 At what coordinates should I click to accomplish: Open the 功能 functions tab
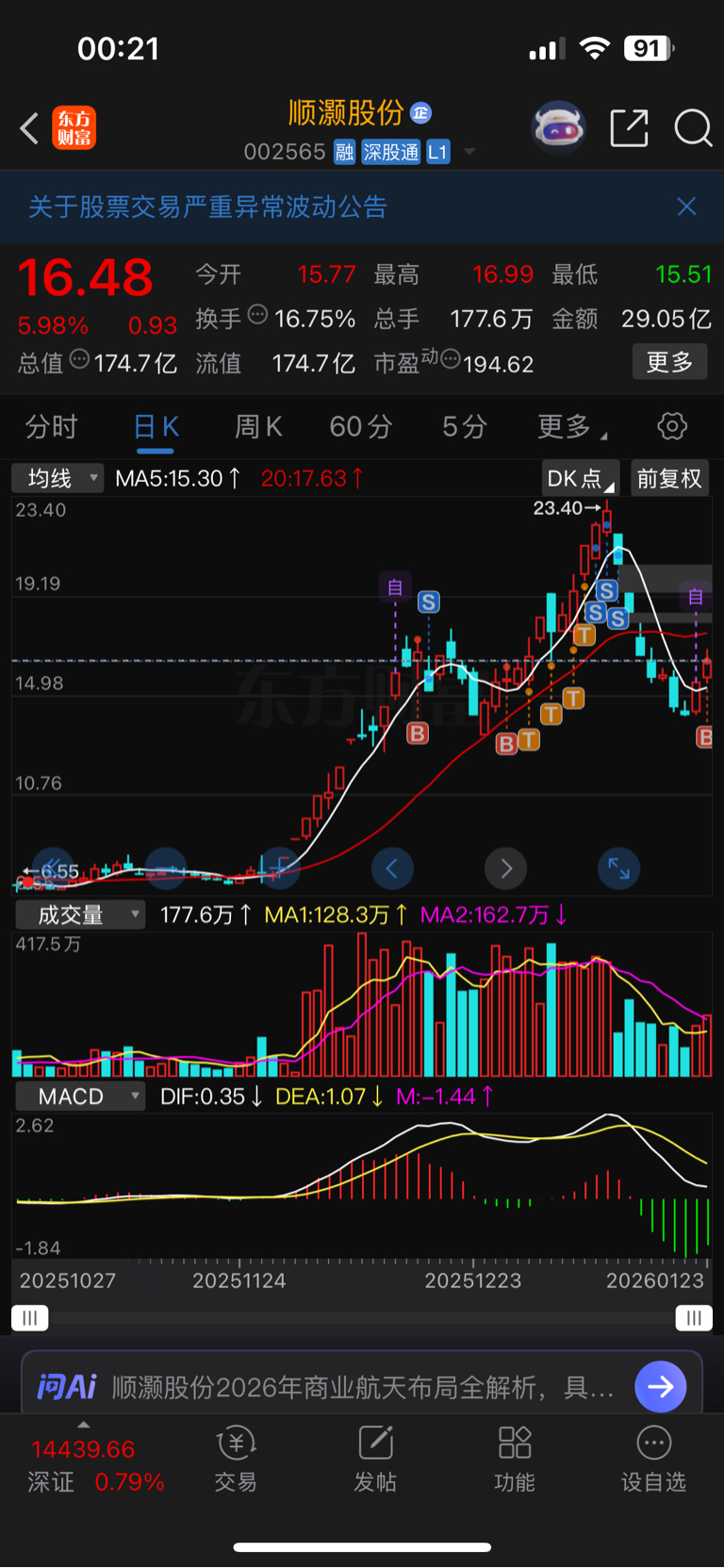click(x=515, y=1459)
